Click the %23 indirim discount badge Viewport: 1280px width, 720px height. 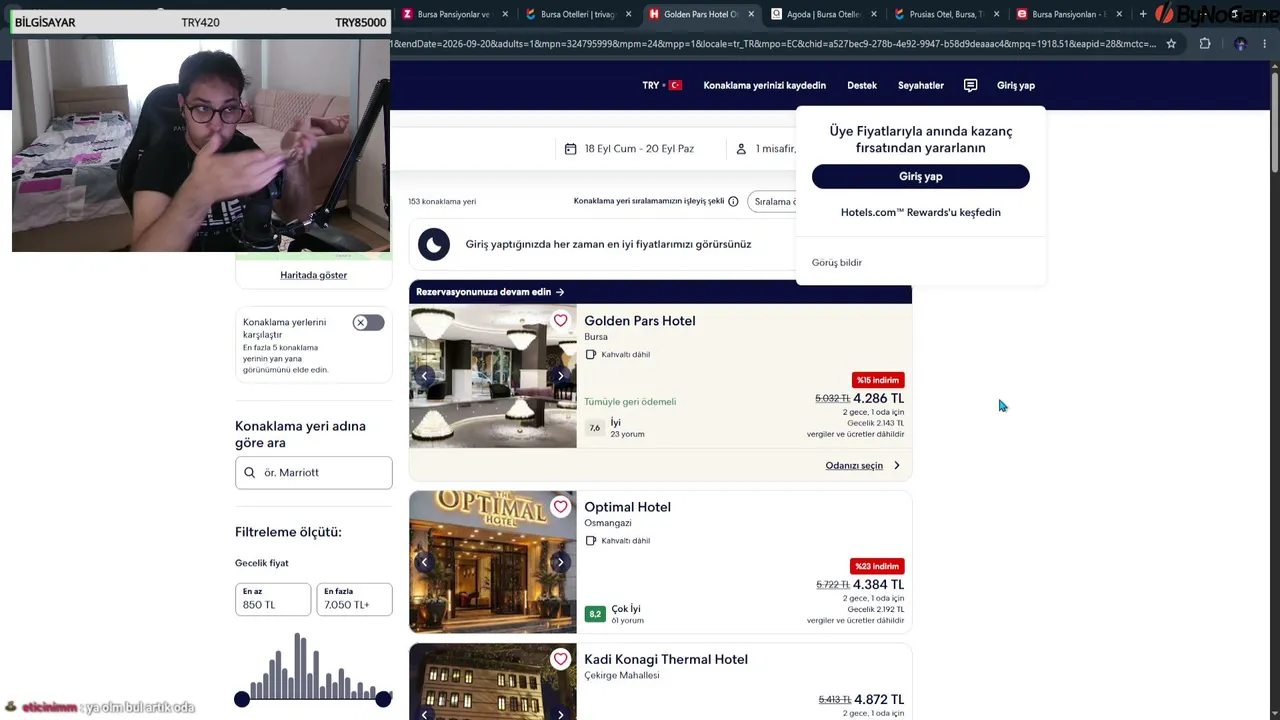878,566
